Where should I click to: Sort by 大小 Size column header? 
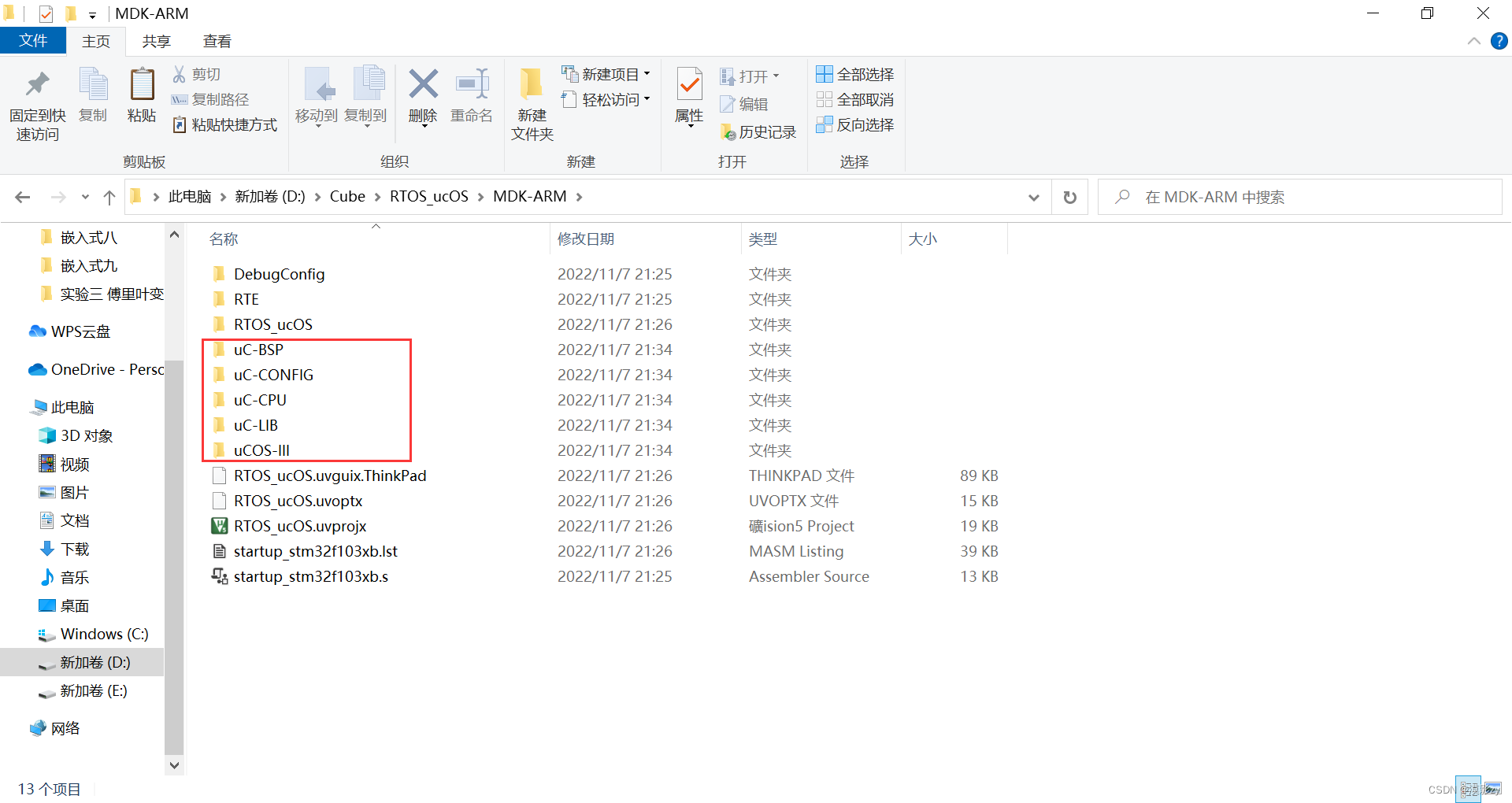coord(954,239)
